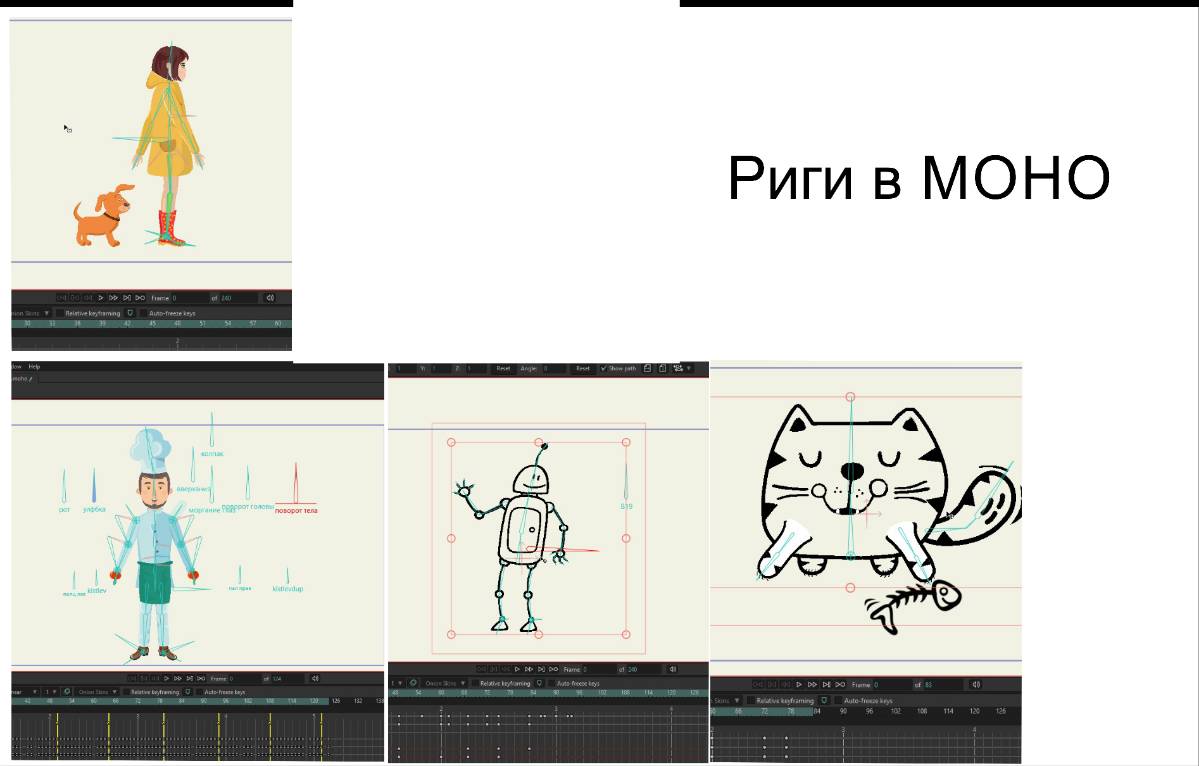Select the red 'поворот тела' bone slider
Viewport: 1199px width, 766px height.
[x=296, y=484]
